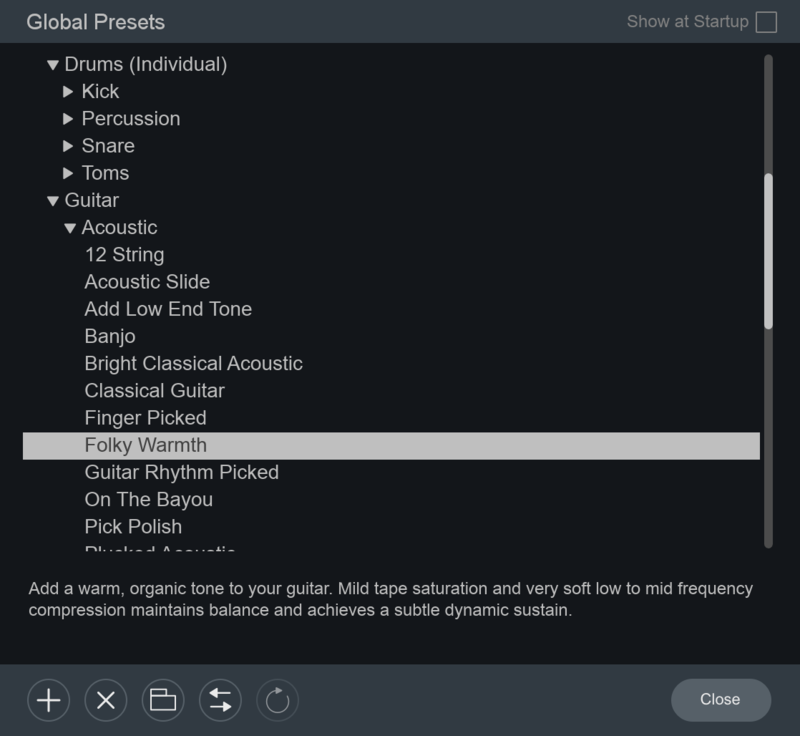Collapse the Drums (Individual) category
800x736 pixels.
(x=53, y=65)
